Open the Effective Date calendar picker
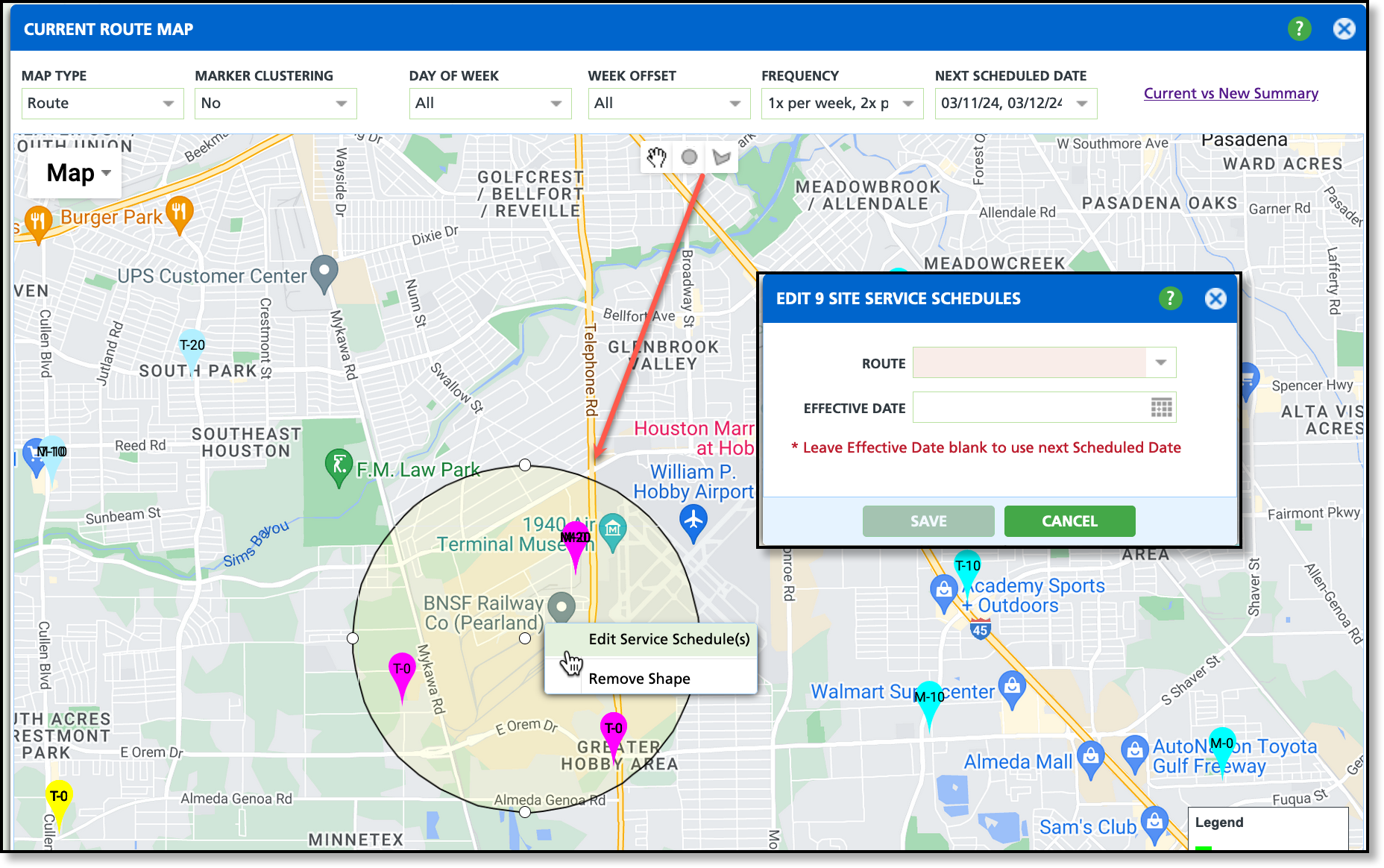Image resolution: width=1384 pixels, height=868 pixels. pyautogui.click(x=1161, y=407)
